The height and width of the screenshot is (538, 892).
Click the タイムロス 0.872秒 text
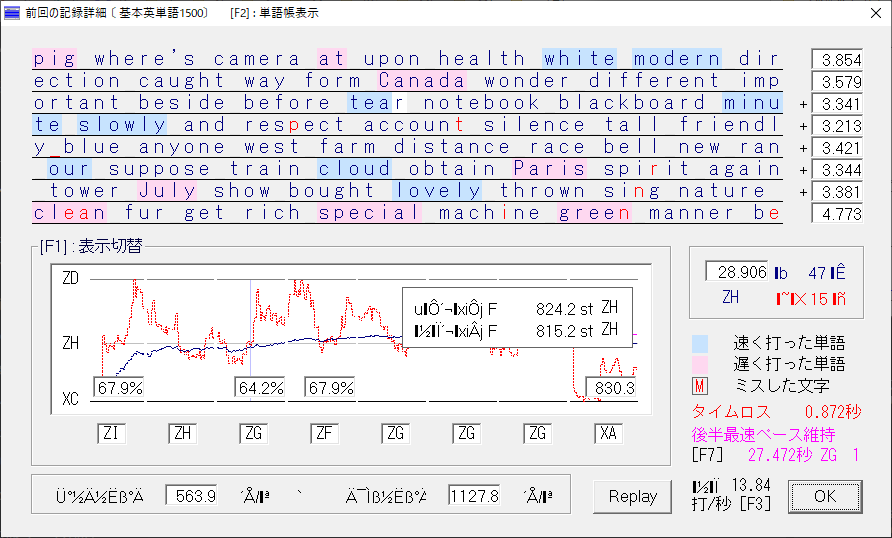point(777,412)
